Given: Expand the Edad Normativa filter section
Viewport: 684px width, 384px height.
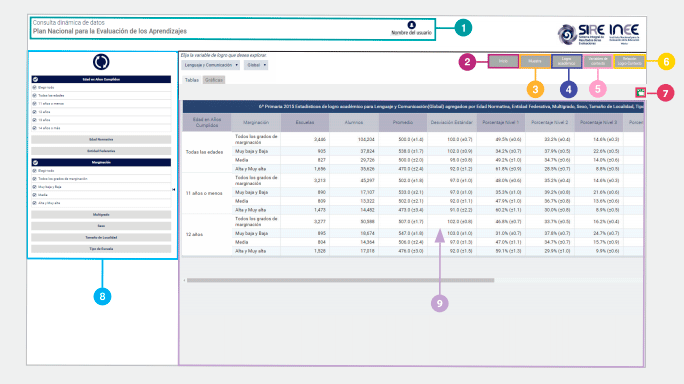Looking at the screenshot, I should pyautogui.click(x=101, y=140).
